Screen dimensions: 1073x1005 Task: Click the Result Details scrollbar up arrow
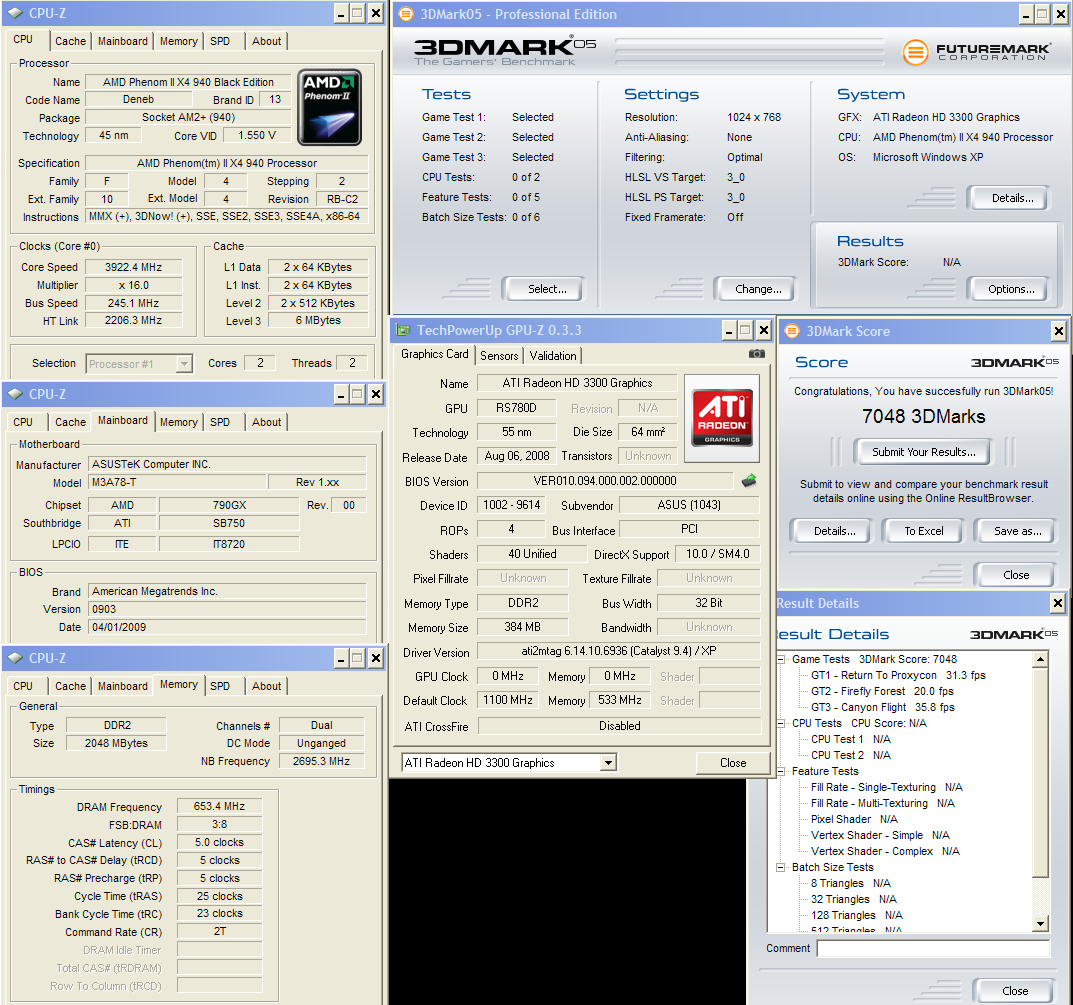pyautogui.click(x=1040, y=660)
